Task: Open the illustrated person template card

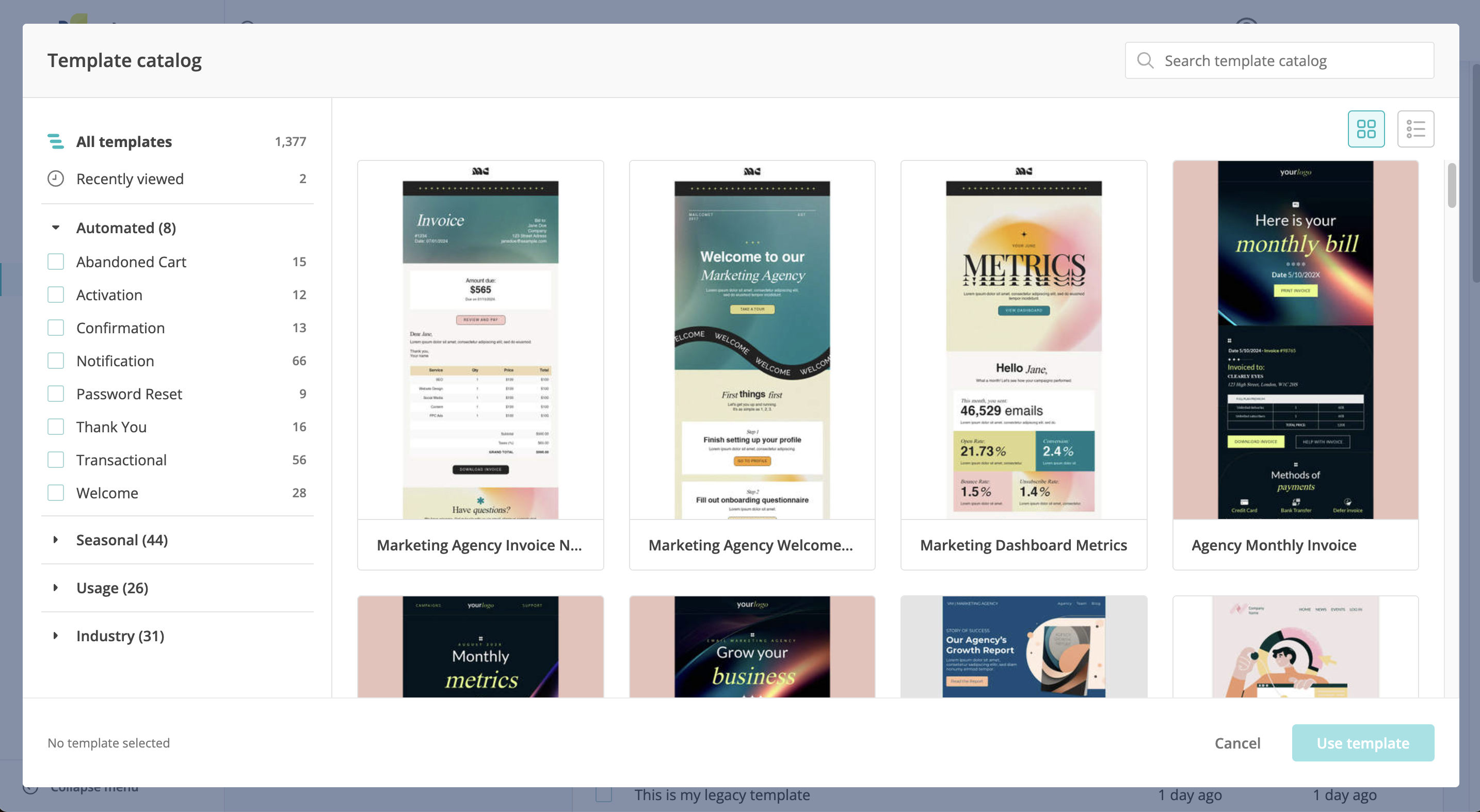Action: coord(1296,646)
